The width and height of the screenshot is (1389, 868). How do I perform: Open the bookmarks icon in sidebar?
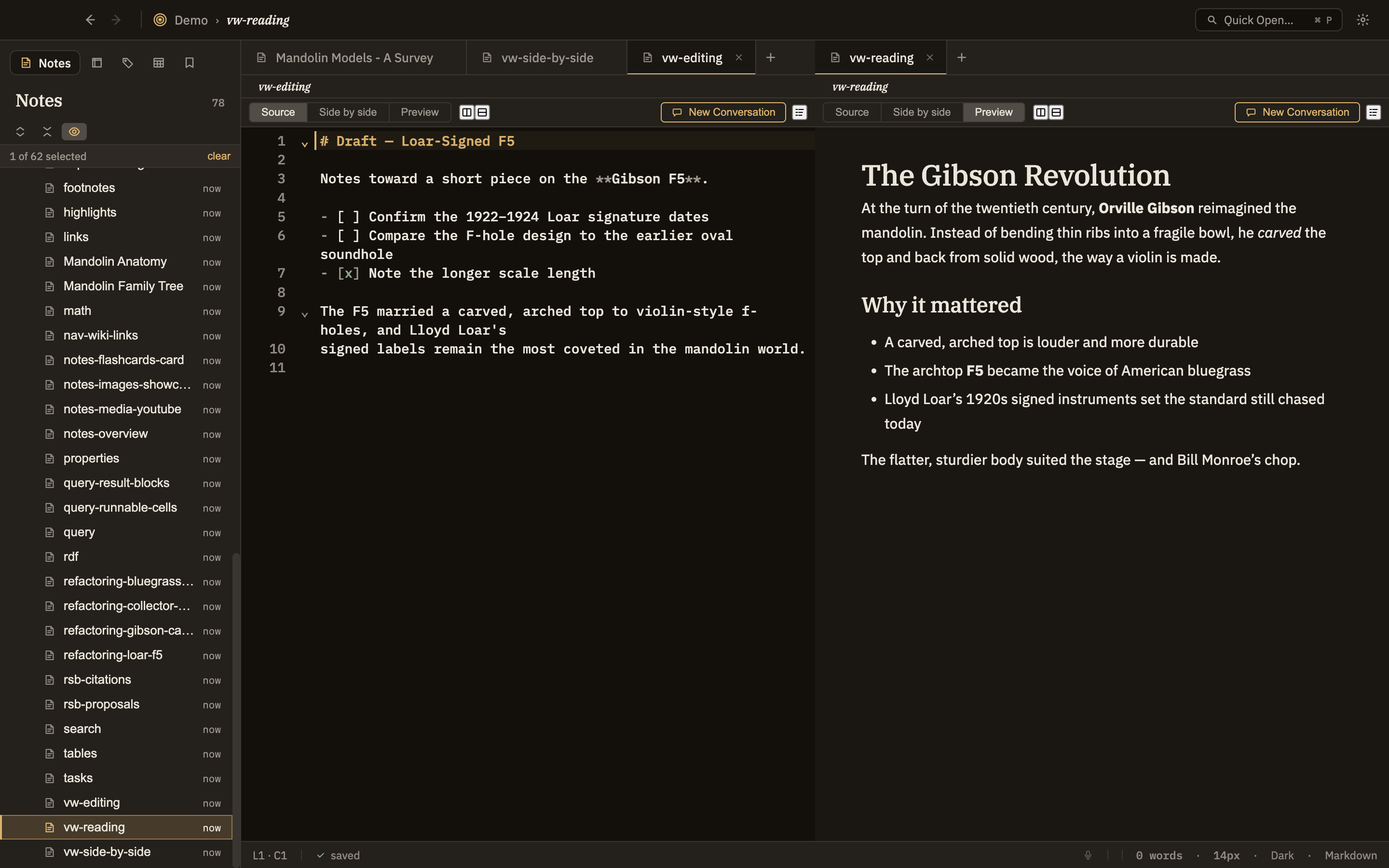tap(190, 63)
